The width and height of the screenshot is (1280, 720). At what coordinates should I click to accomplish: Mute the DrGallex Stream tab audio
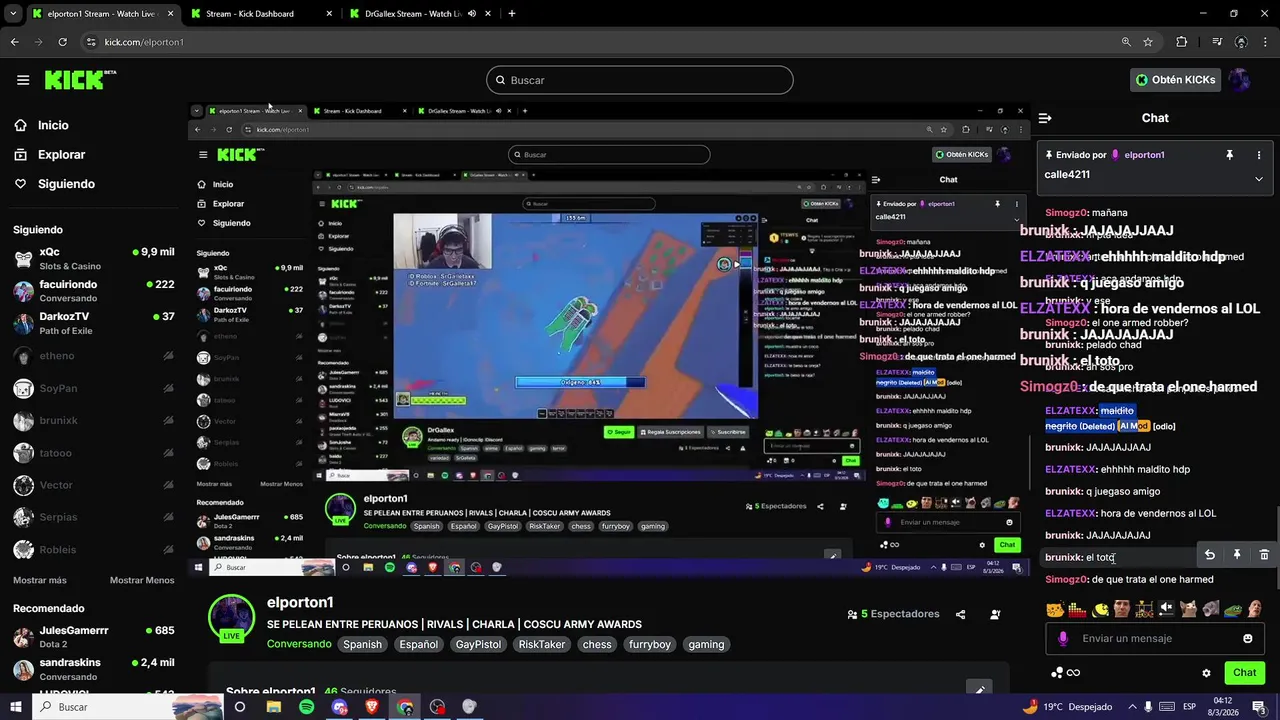[x=472, y=14]
